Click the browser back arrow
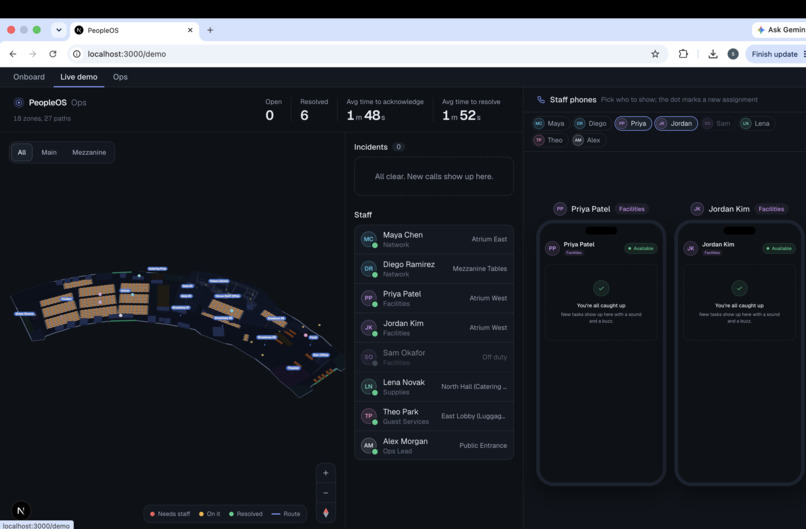 [x=13, y=54]
